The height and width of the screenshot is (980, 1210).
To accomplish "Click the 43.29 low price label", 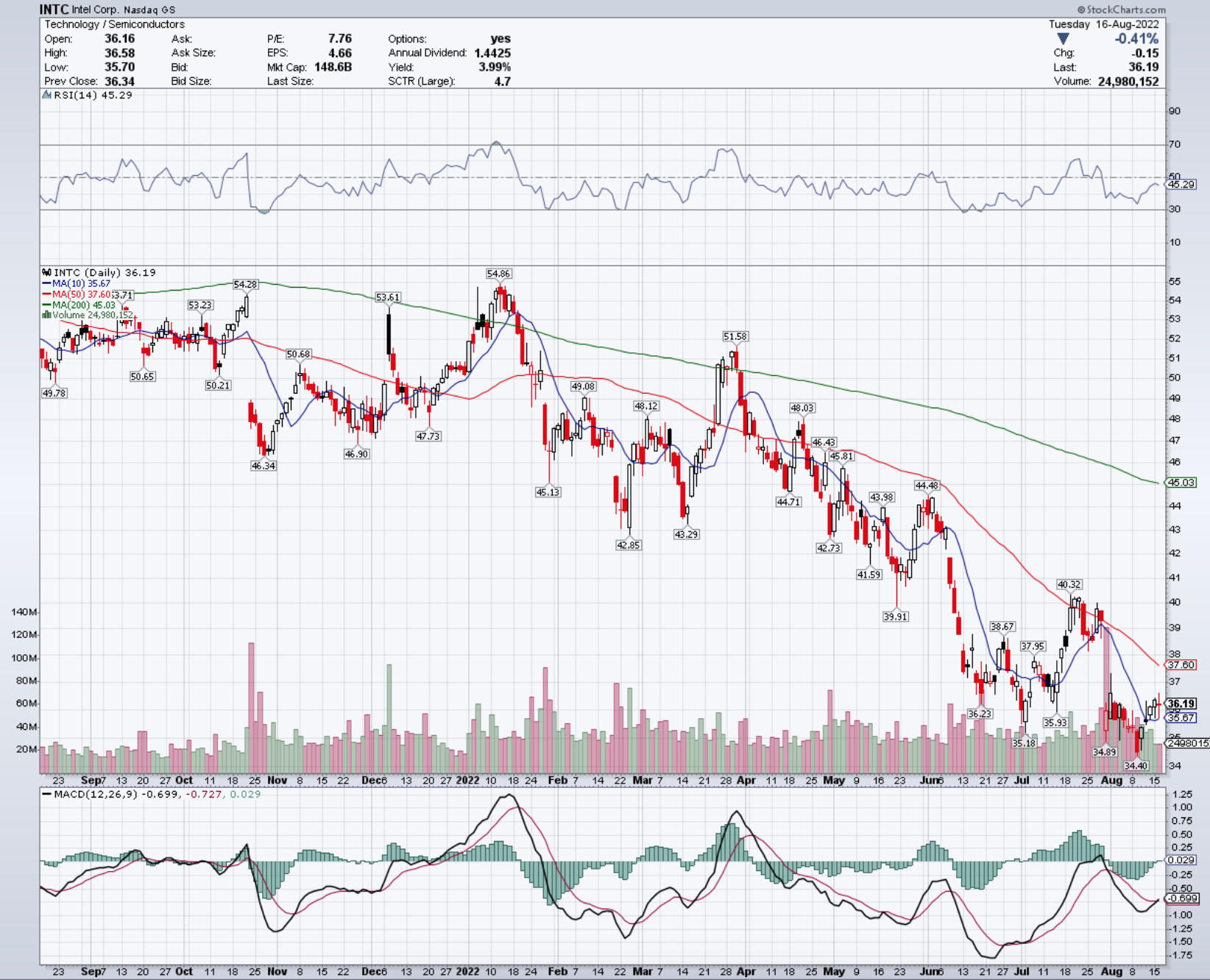I will [686, 534].
